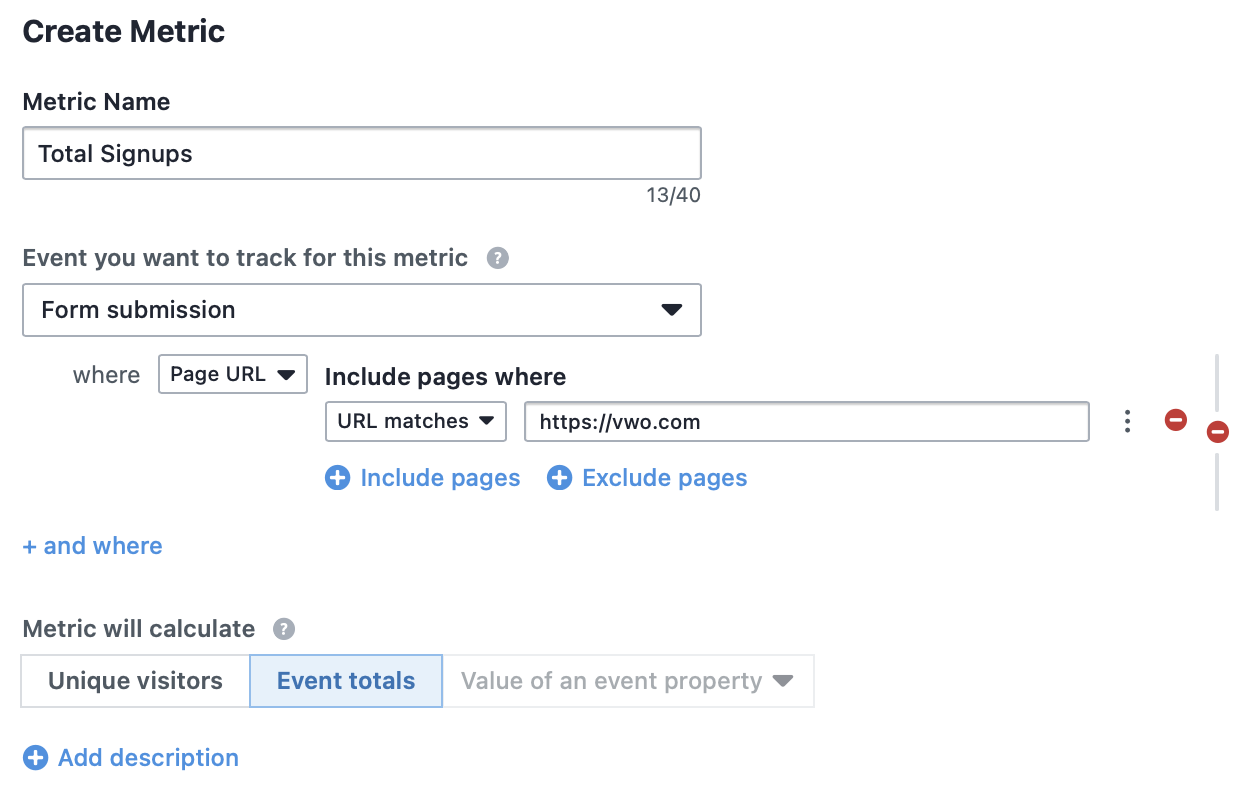Click the Include pages link text

pyautogui.click(x=440, y=478)
